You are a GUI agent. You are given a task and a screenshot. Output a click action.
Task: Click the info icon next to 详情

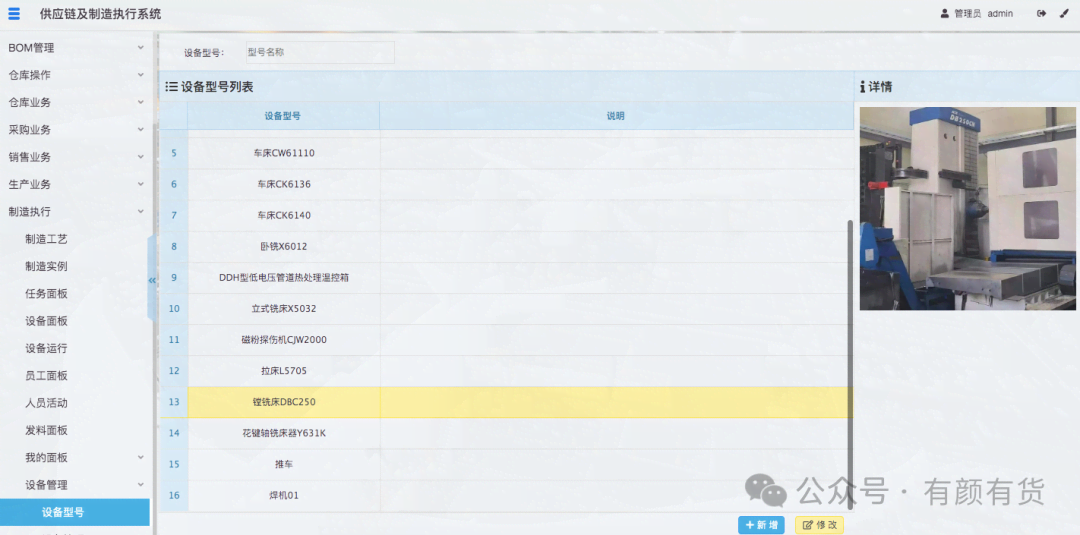(863, 87)
